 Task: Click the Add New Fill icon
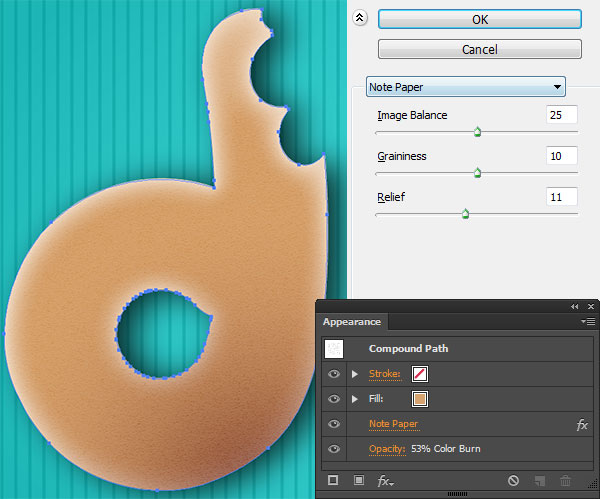tap(358, 481)
